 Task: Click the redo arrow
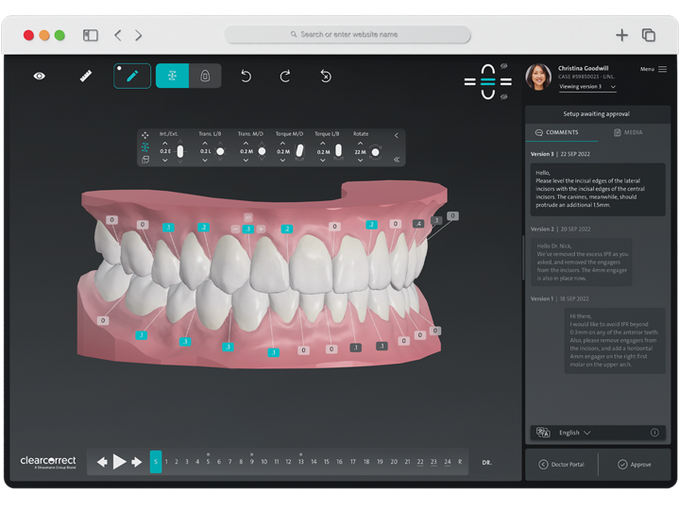coord(285,76)
